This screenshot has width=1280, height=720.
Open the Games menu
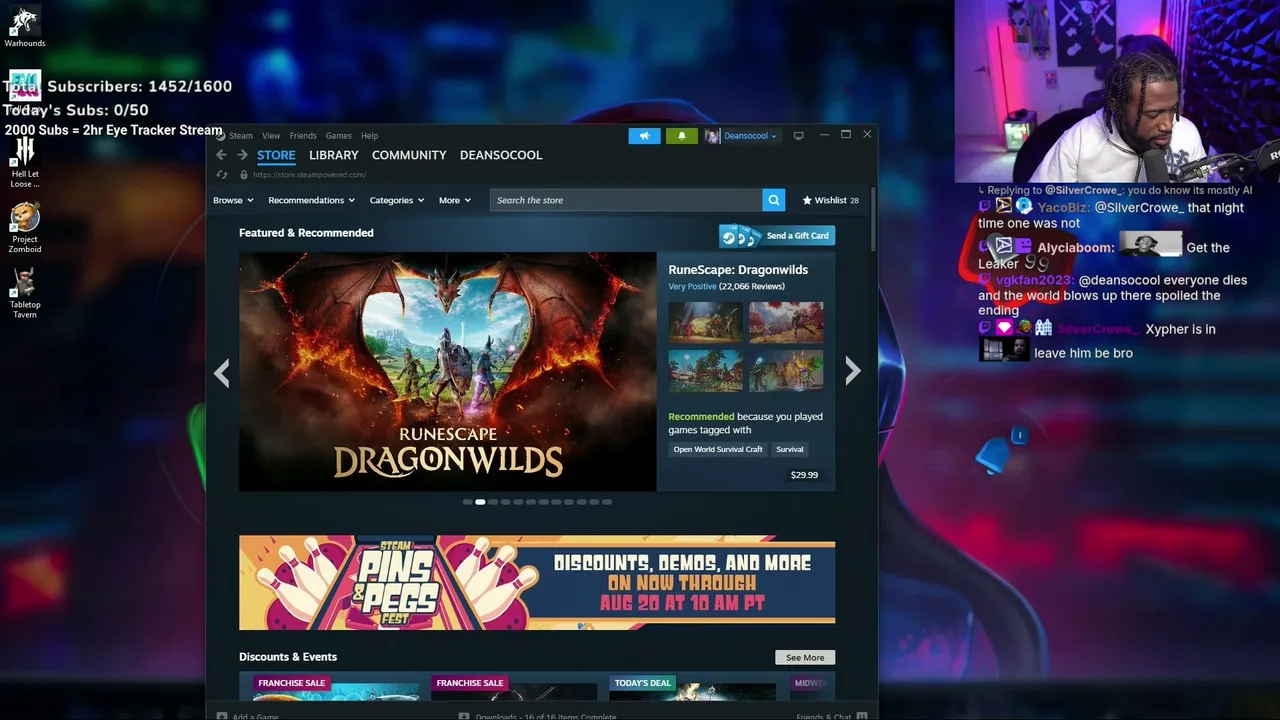[339, 136]
